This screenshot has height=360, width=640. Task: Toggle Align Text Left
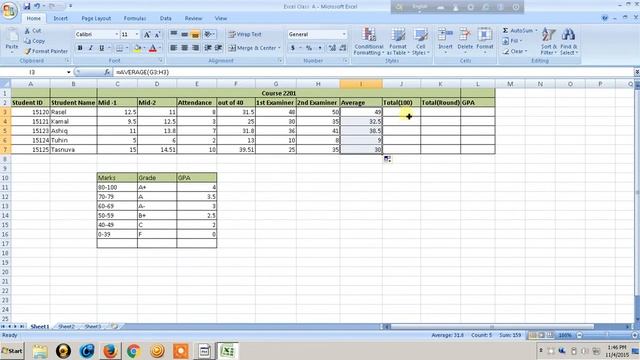click(173, 48)
